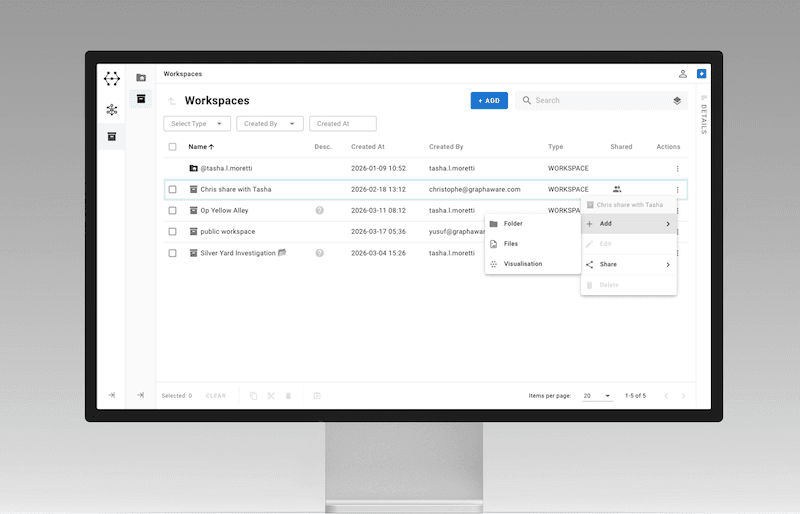Open the items per page dropdown
Image resolution: width=800 pixels, height=514 pixels.
597,396
